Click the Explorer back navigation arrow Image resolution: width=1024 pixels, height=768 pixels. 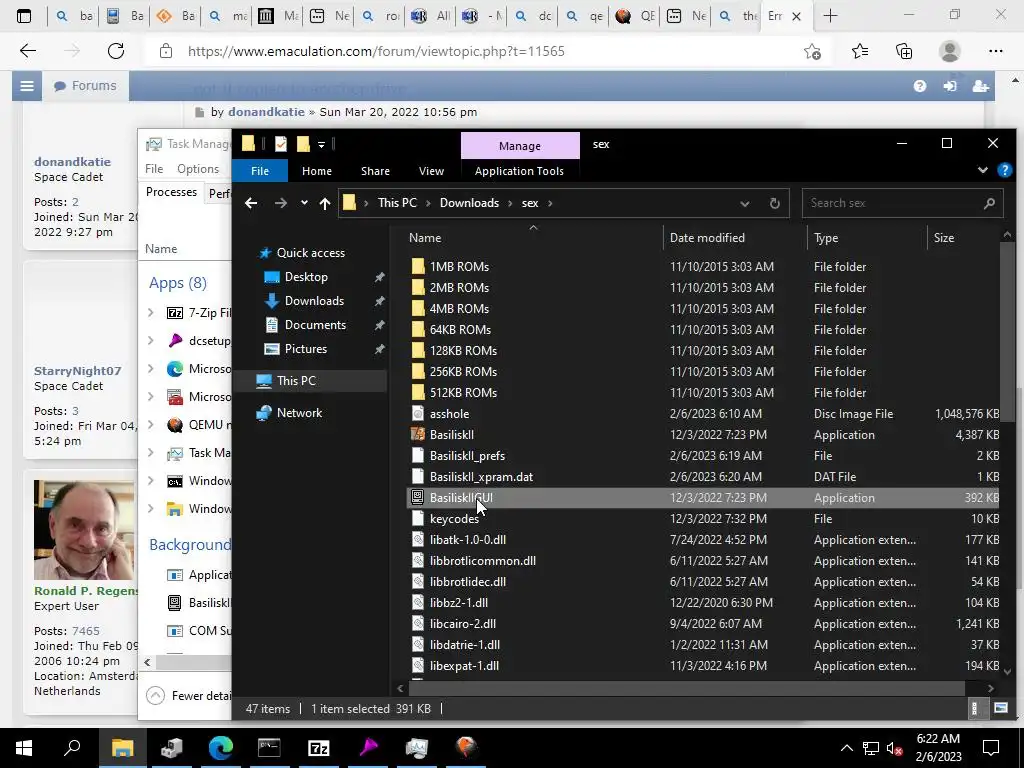(251, 203)
